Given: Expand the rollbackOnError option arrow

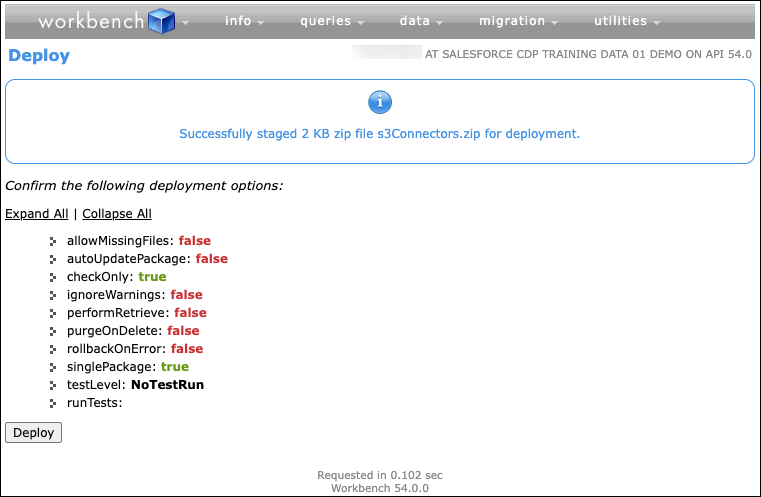Looking at the screenshot, I should (53, 349).
